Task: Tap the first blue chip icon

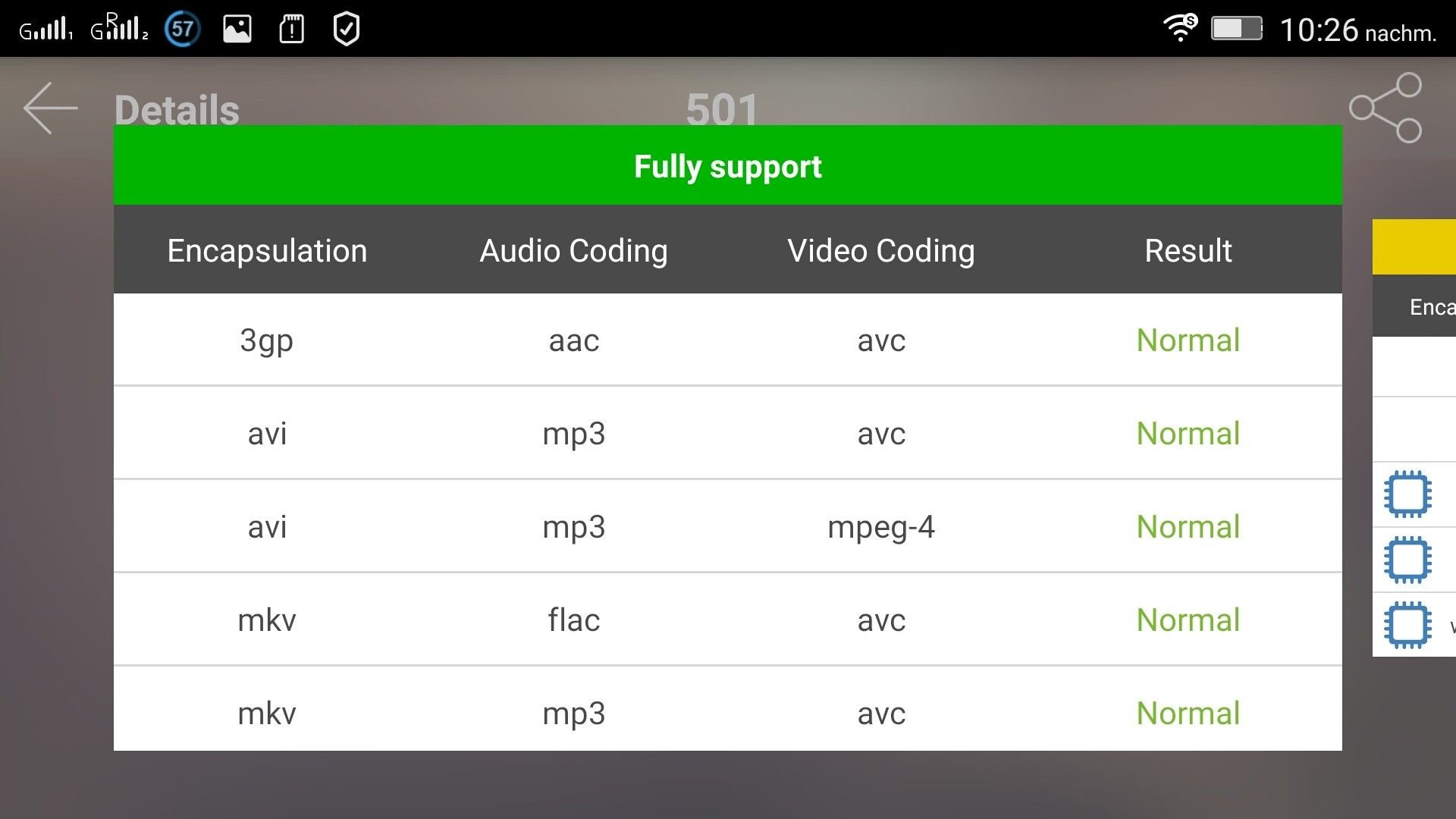Action: coord(1407,494)
